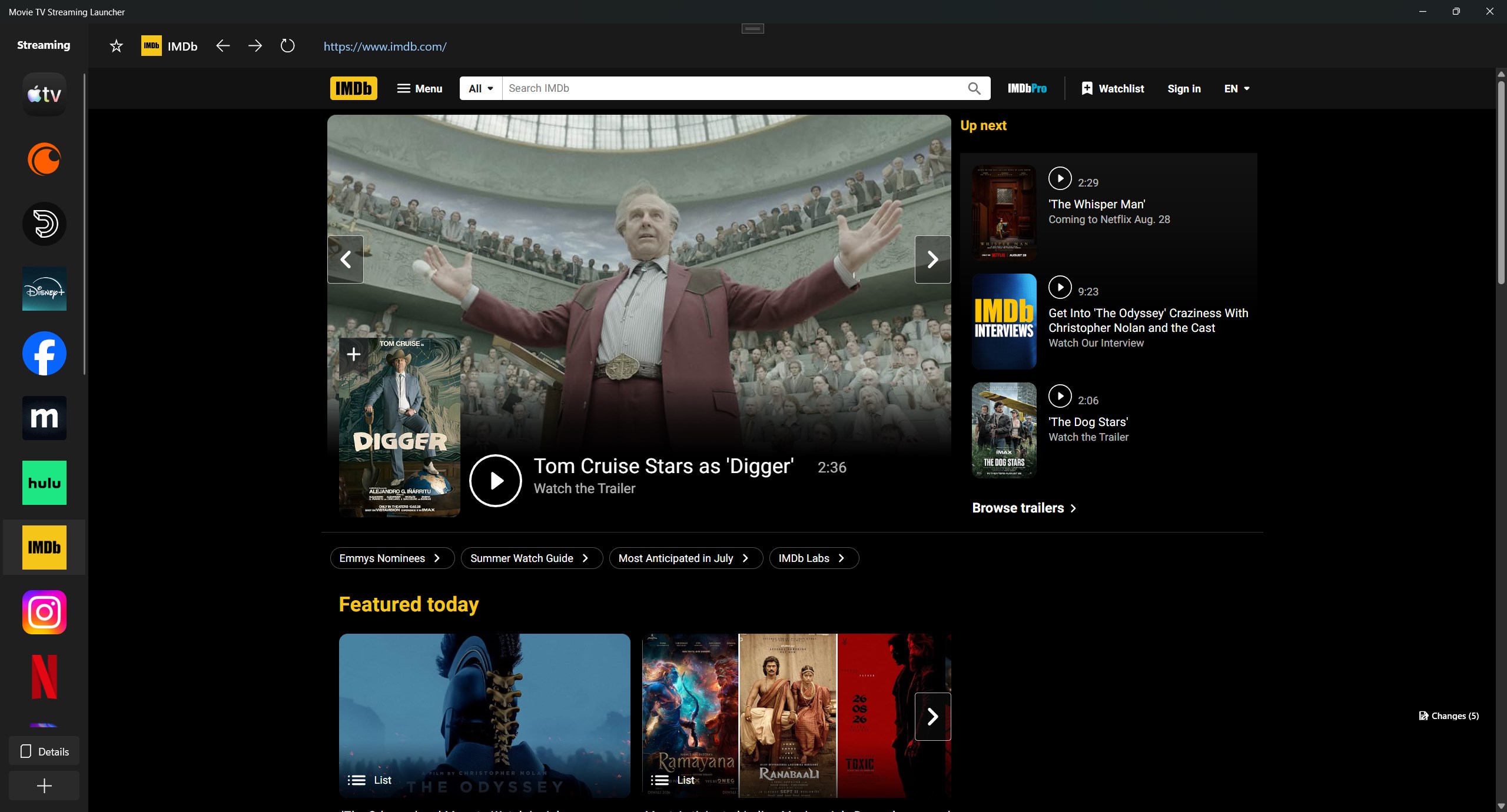
Task: Play 'The Whisper Man' trailer
Action: (1060, 178)
